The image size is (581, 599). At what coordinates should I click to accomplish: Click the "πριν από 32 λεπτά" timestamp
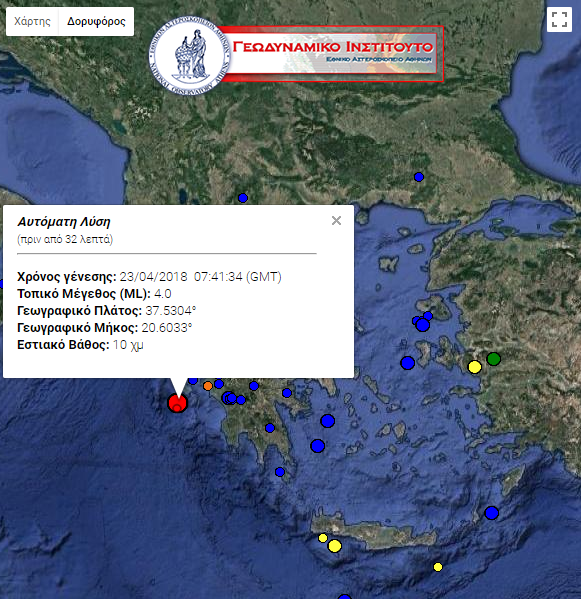pos(65,240)
